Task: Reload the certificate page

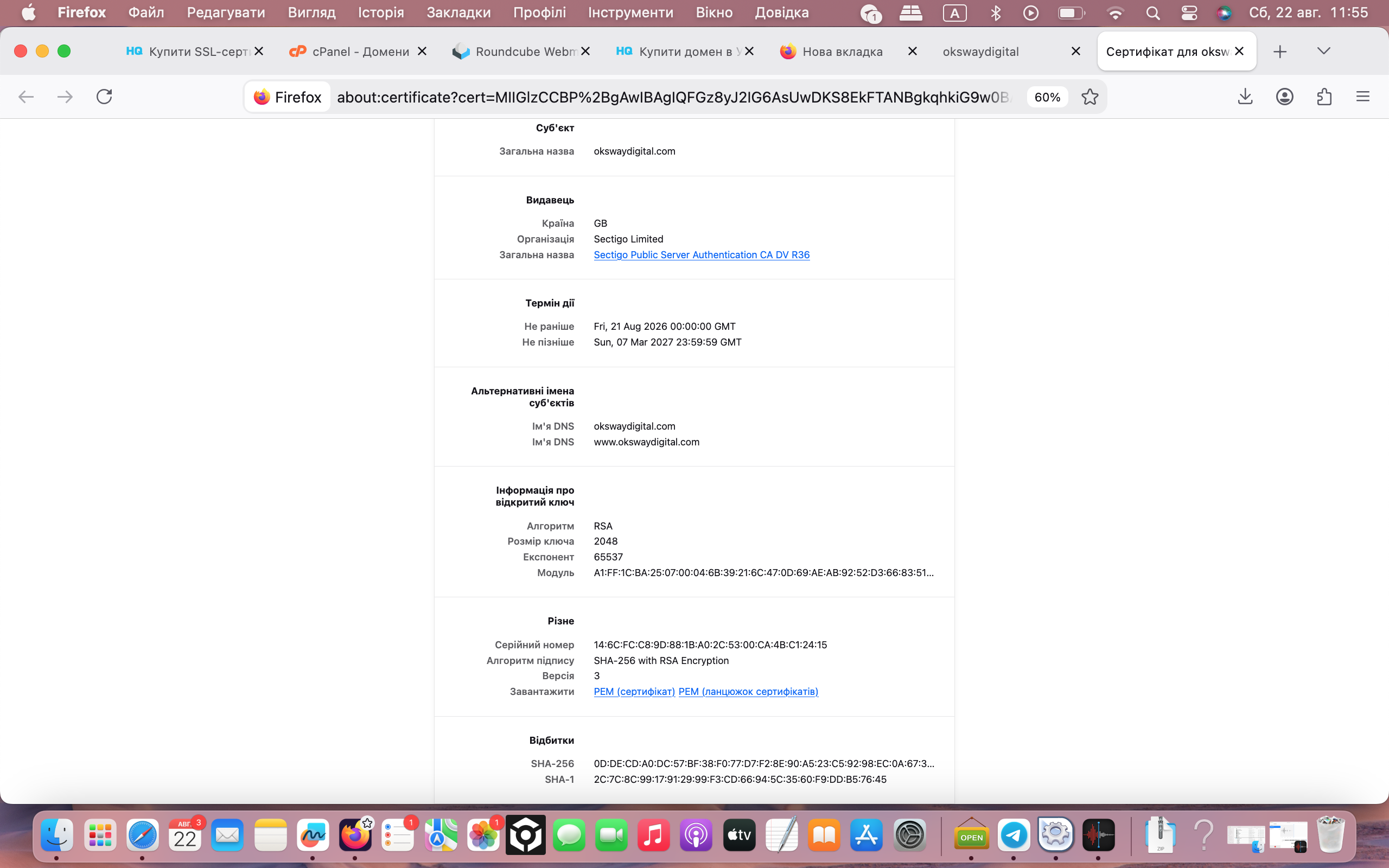Action: [104, 97]
